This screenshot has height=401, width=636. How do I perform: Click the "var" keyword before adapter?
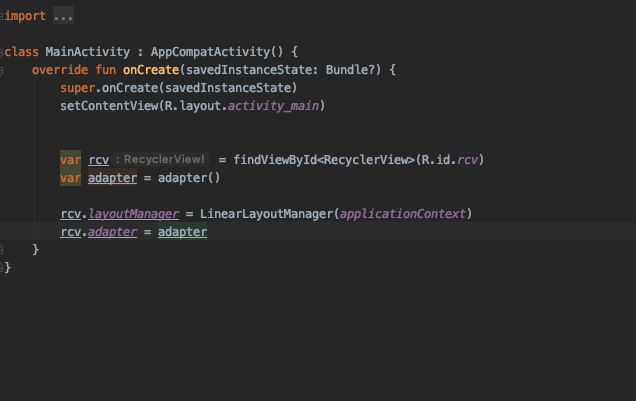click(71, 178)
